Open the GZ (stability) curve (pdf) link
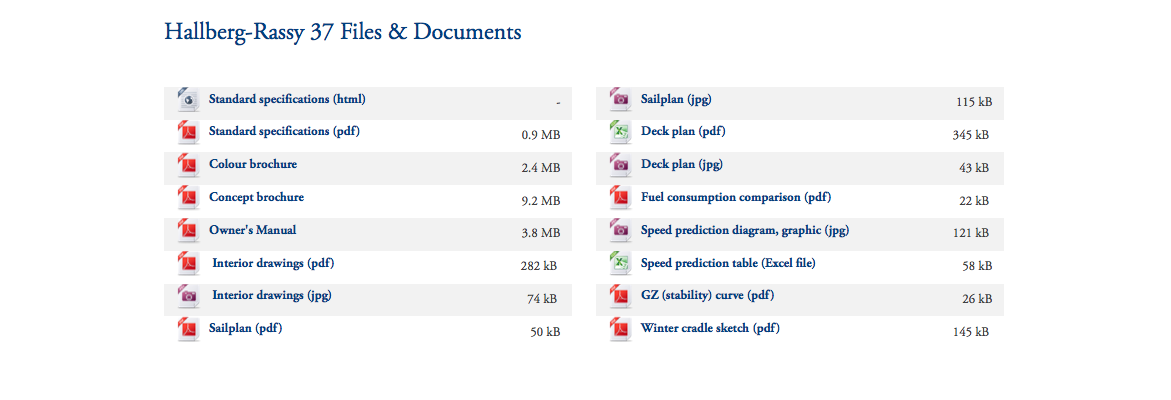Image resolution: width=1171 pixels, height=400 pixels. click(708, 296)
